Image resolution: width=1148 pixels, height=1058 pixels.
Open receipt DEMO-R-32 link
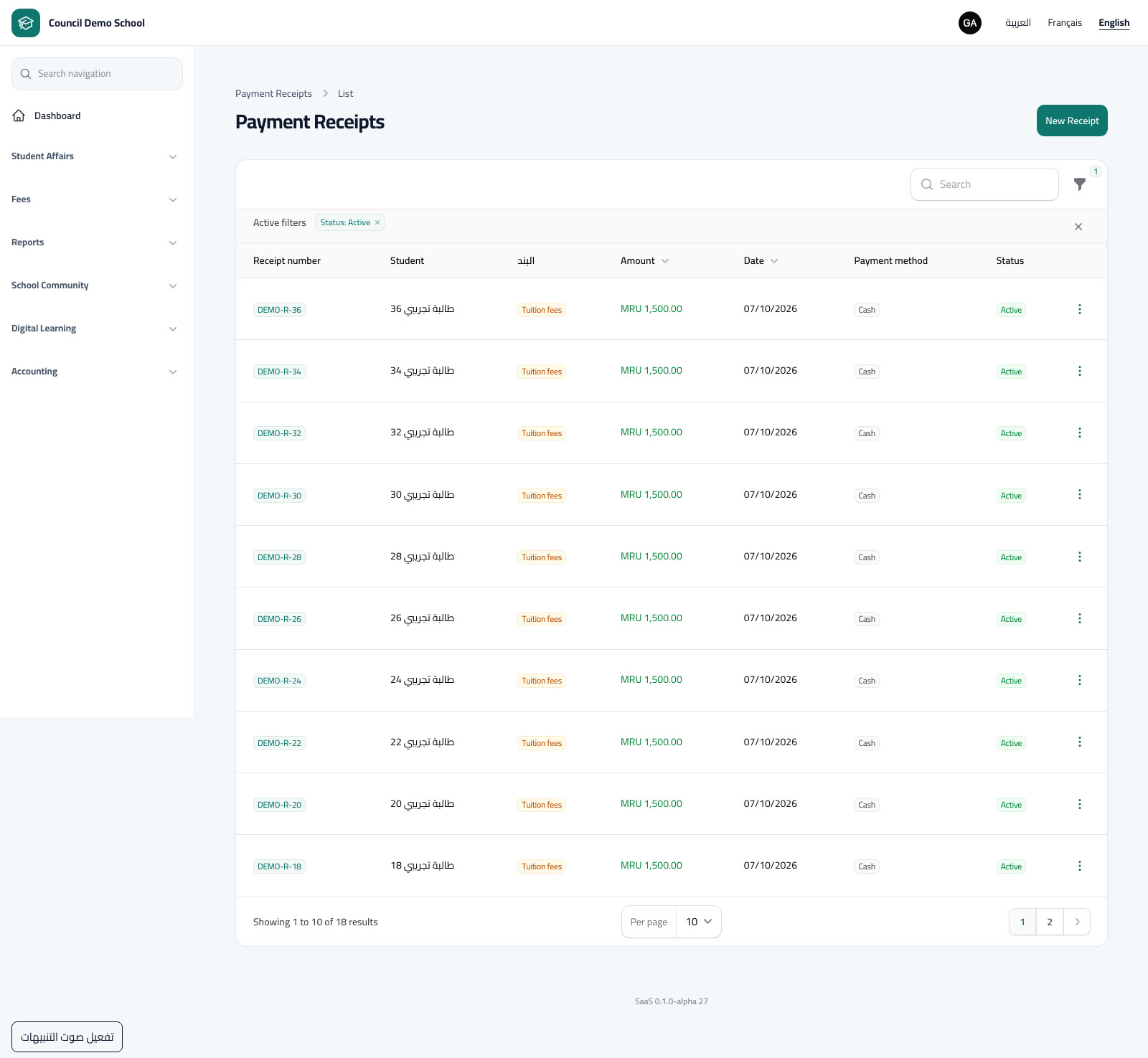279,433
